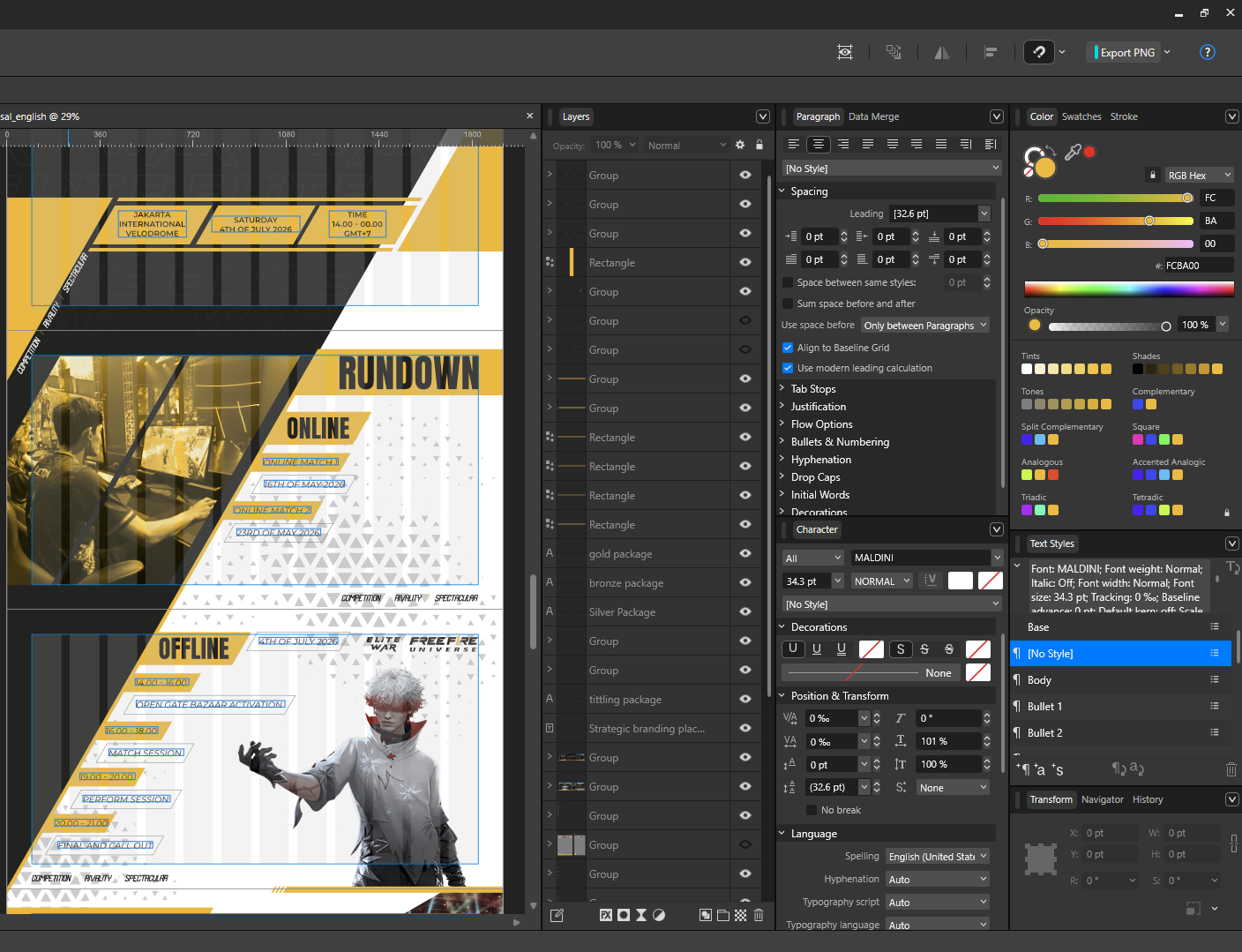
Task: Click the alignment options toolbar icon
Action: click(x=991, y=52)
